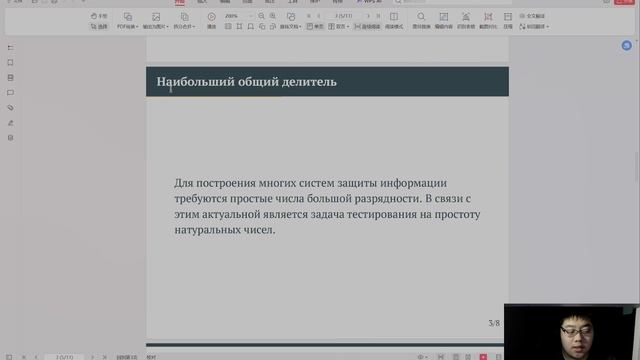
Task: Click the slide number 3/8
Action: [x=494, y=323]
